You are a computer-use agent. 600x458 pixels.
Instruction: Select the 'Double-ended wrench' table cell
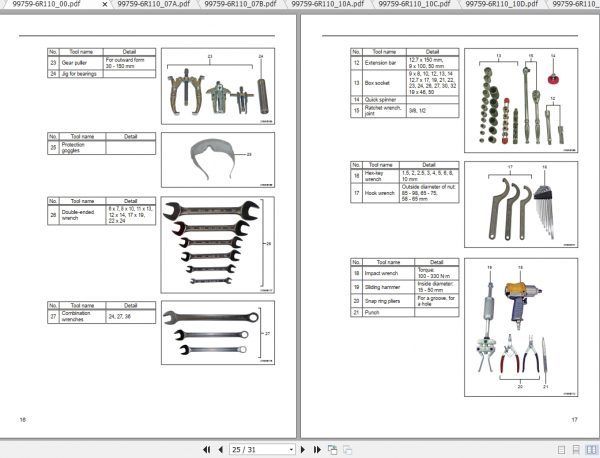coord(82,215)
